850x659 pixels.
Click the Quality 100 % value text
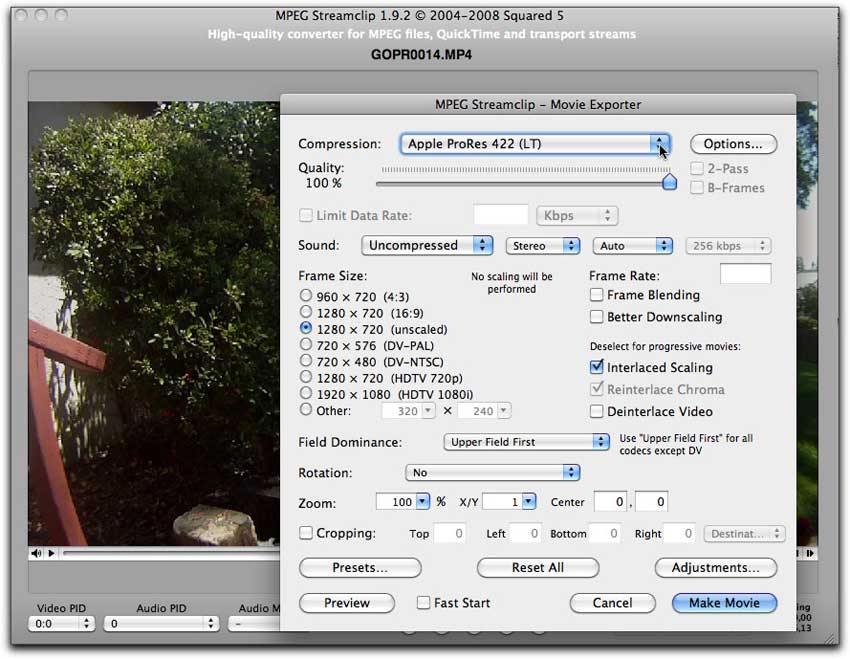324,183
